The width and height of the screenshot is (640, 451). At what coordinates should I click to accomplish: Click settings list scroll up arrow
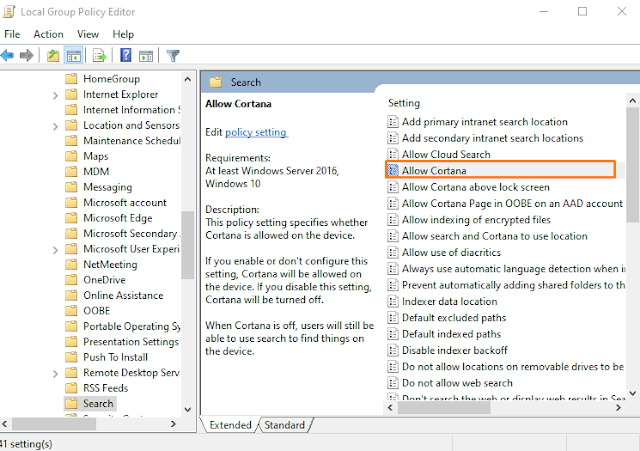632,100
